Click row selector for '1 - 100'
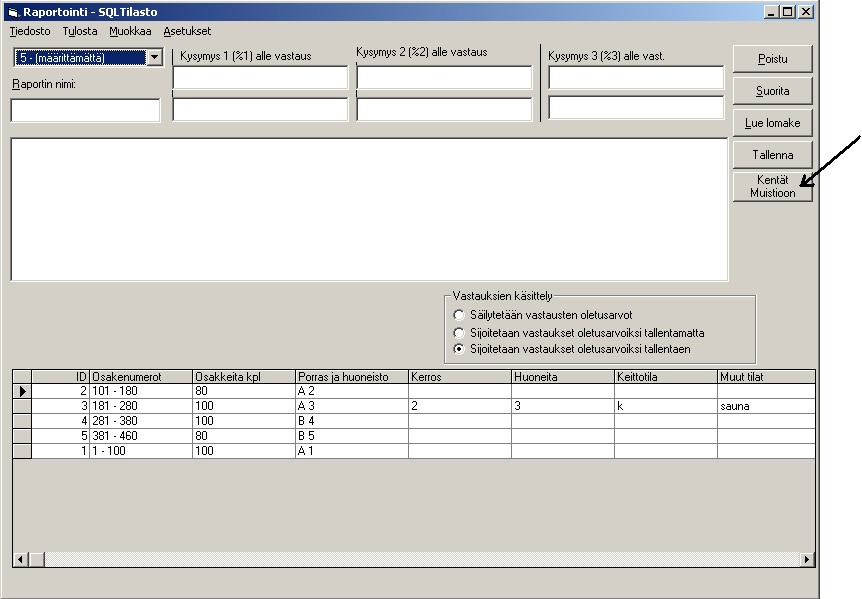The image size is (862, 599). 22,451
